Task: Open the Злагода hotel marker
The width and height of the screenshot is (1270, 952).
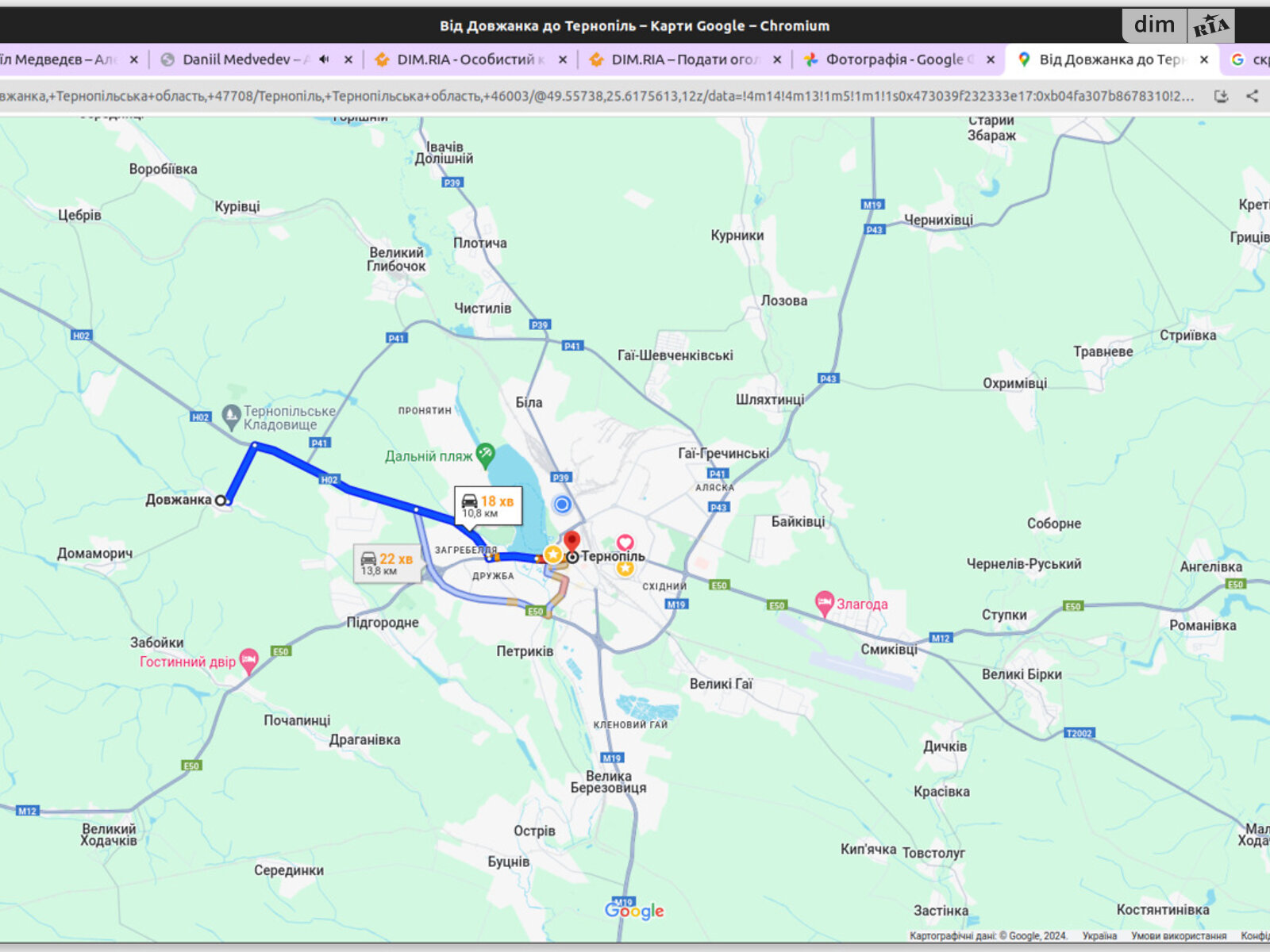Action: click(x=825, y=602)
